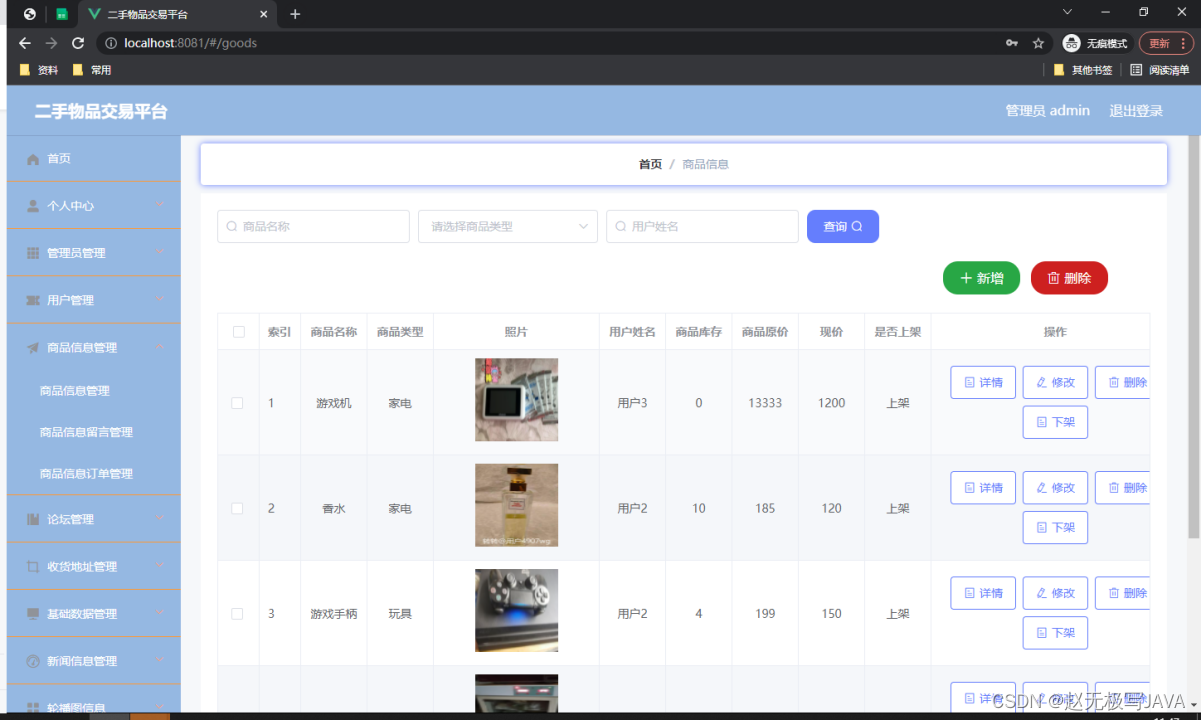Click the chart icon for 论坛管理

click(33, 519)
